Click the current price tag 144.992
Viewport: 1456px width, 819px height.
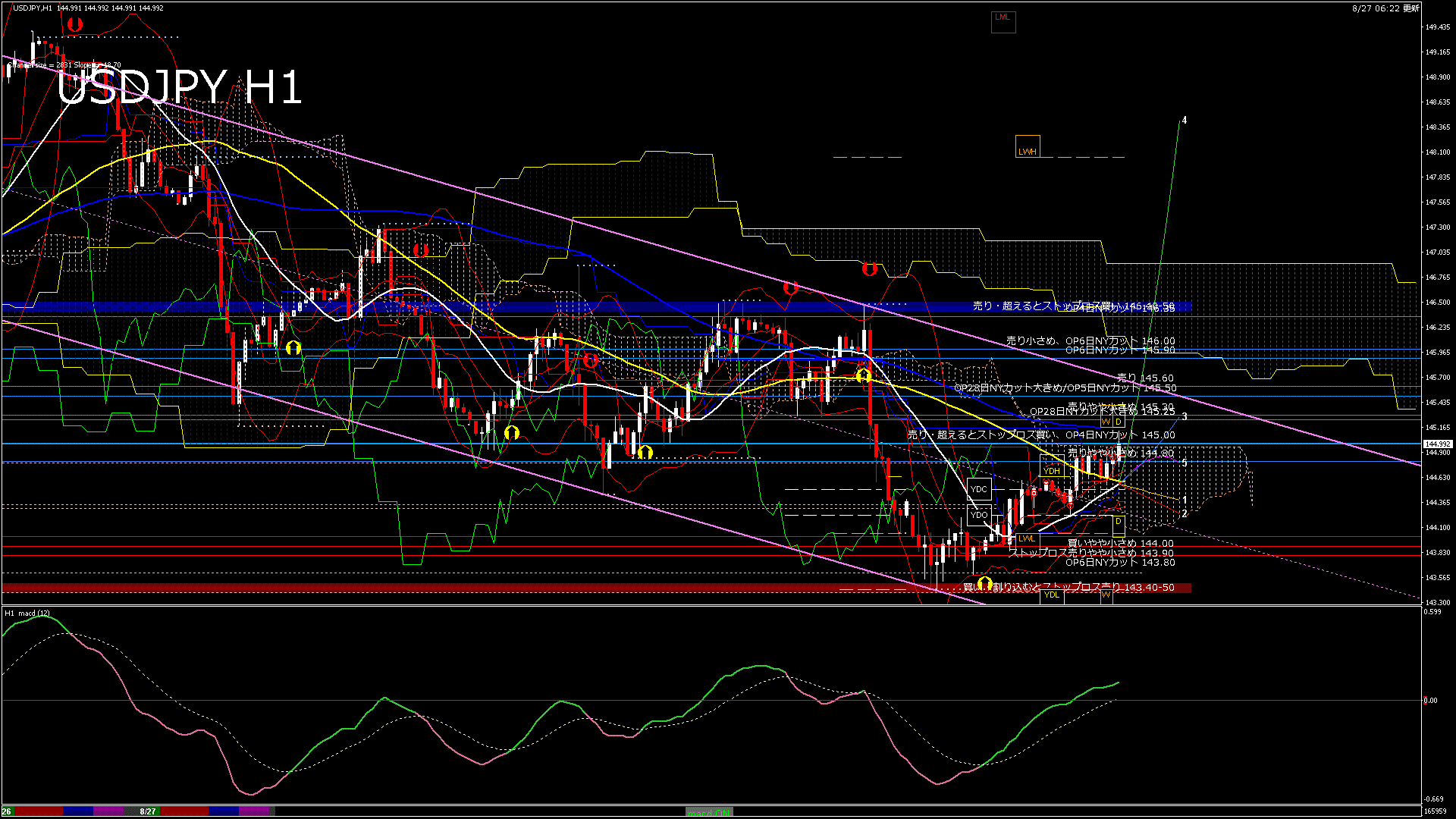[1437, 444]
